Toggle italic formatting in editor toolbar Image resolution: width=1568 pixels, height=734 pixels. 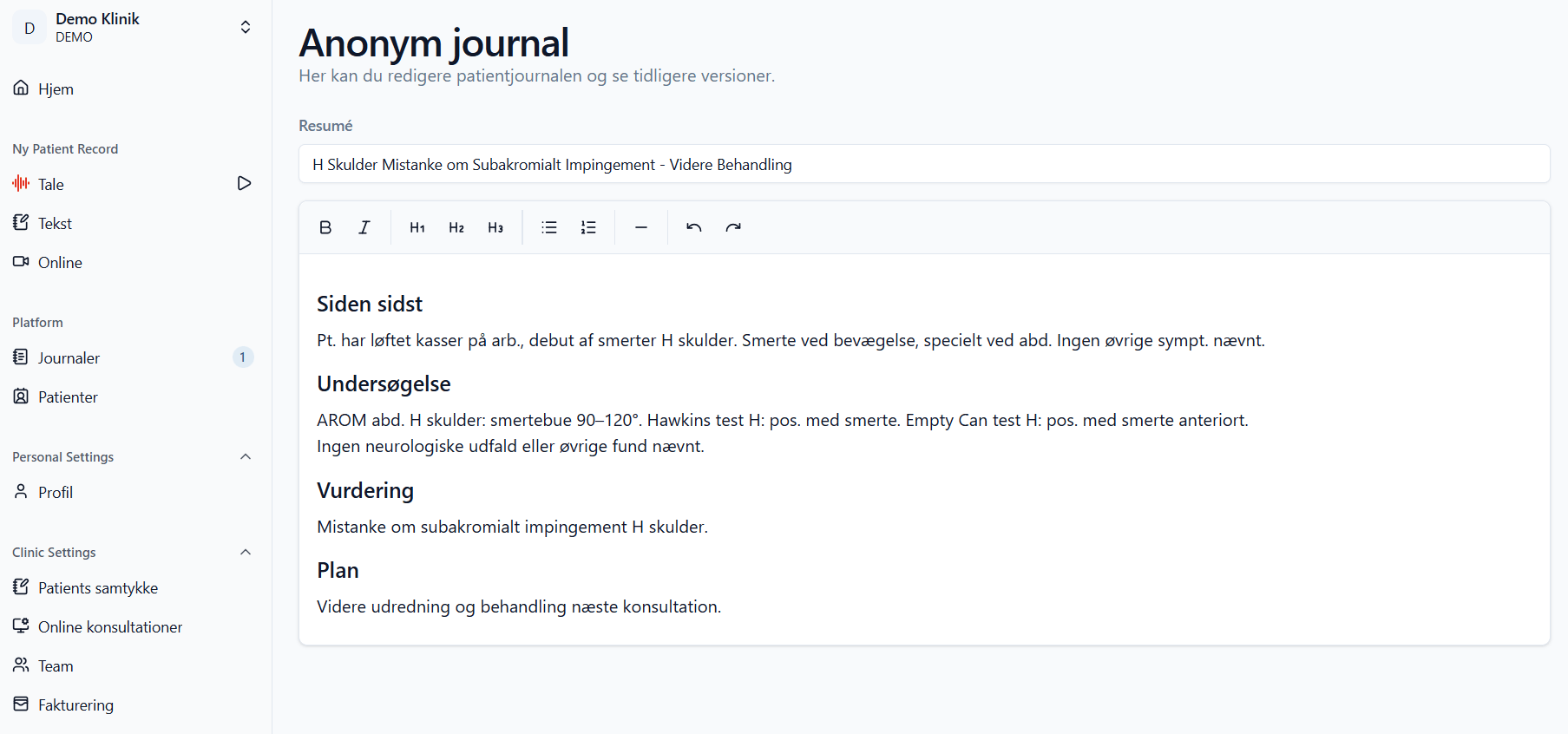click(364, 227)
